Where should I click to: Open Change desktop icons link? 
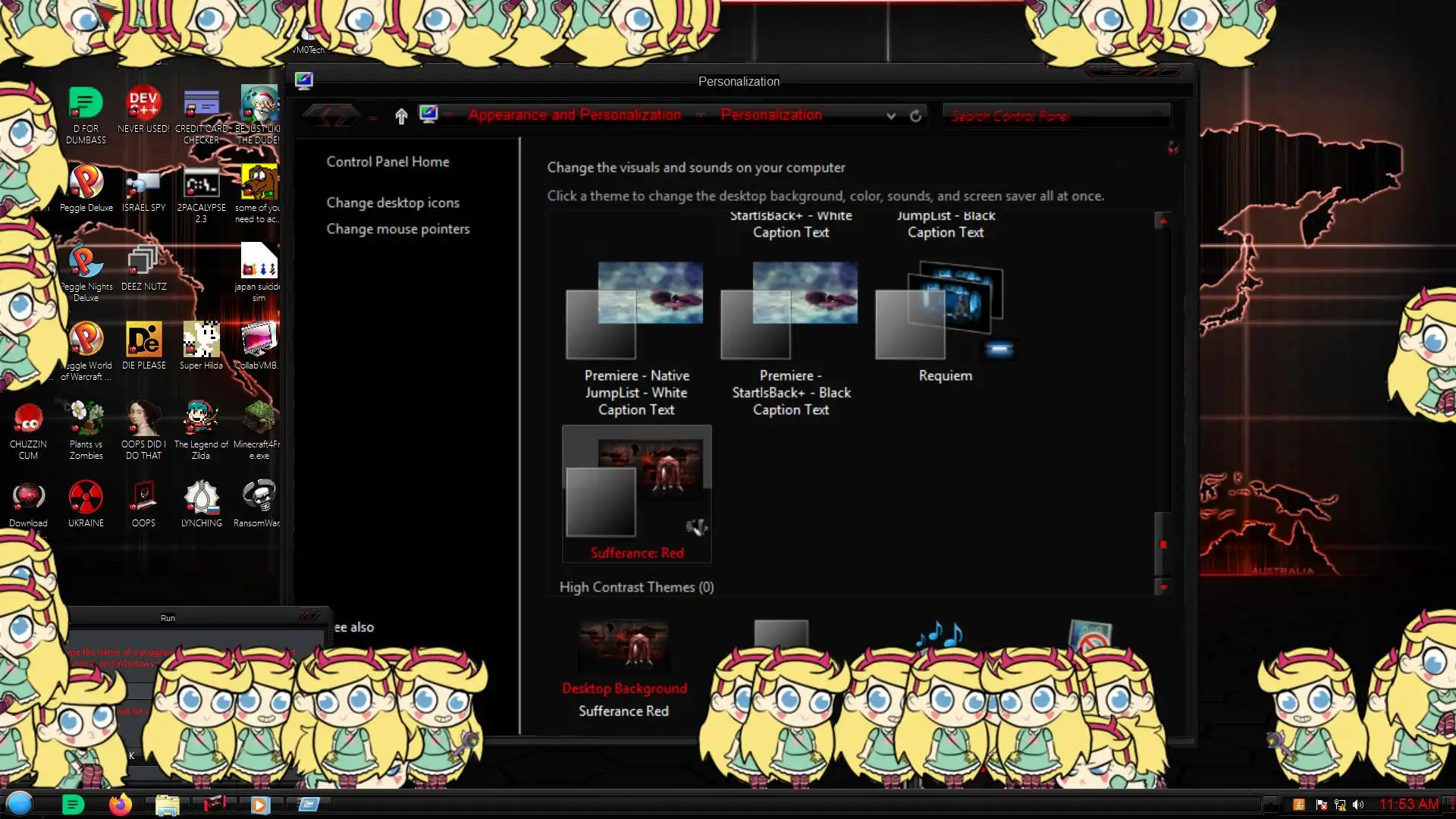(x=393, y=202)
